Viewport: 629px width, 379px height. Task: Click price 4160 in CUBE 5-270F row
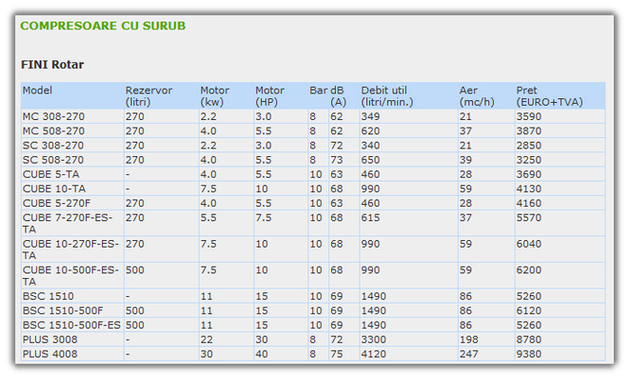coord(529,203)
